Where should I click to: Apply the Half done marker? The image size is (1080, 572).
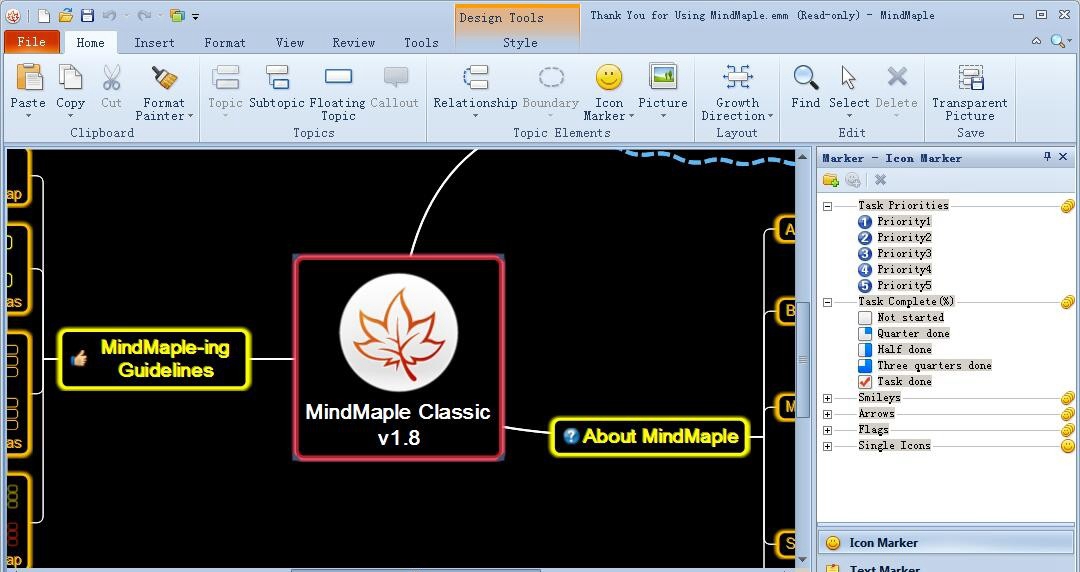(895, 349)
